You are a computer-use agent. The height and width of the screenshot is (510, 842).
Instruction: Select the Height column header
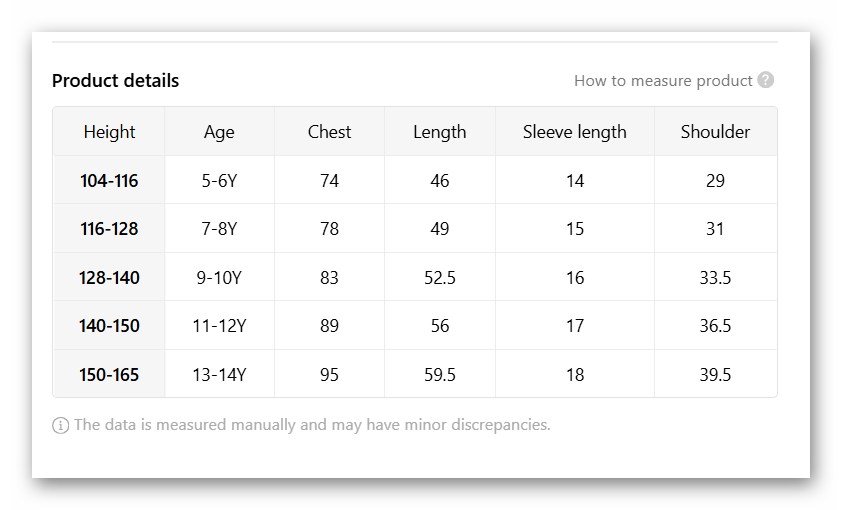pos(109,132)
